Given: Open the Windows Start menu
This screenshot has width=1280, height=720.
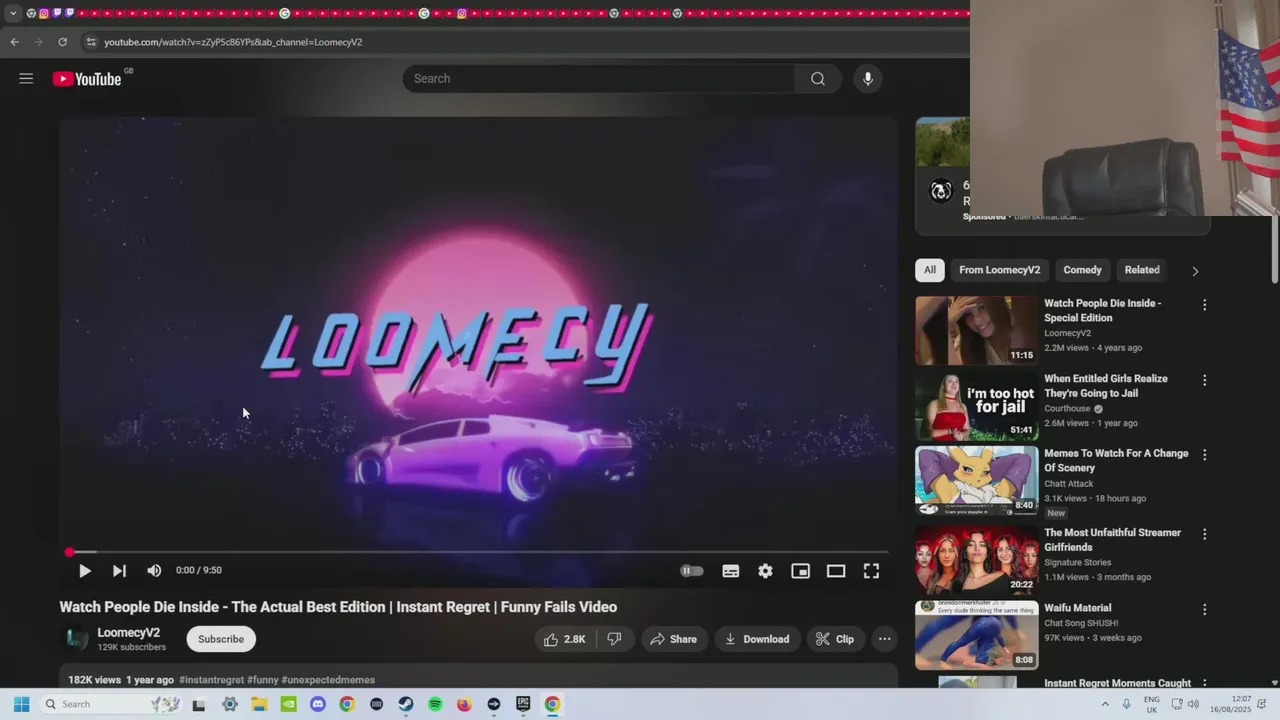Looking at the screenshot, I should 21,704.
